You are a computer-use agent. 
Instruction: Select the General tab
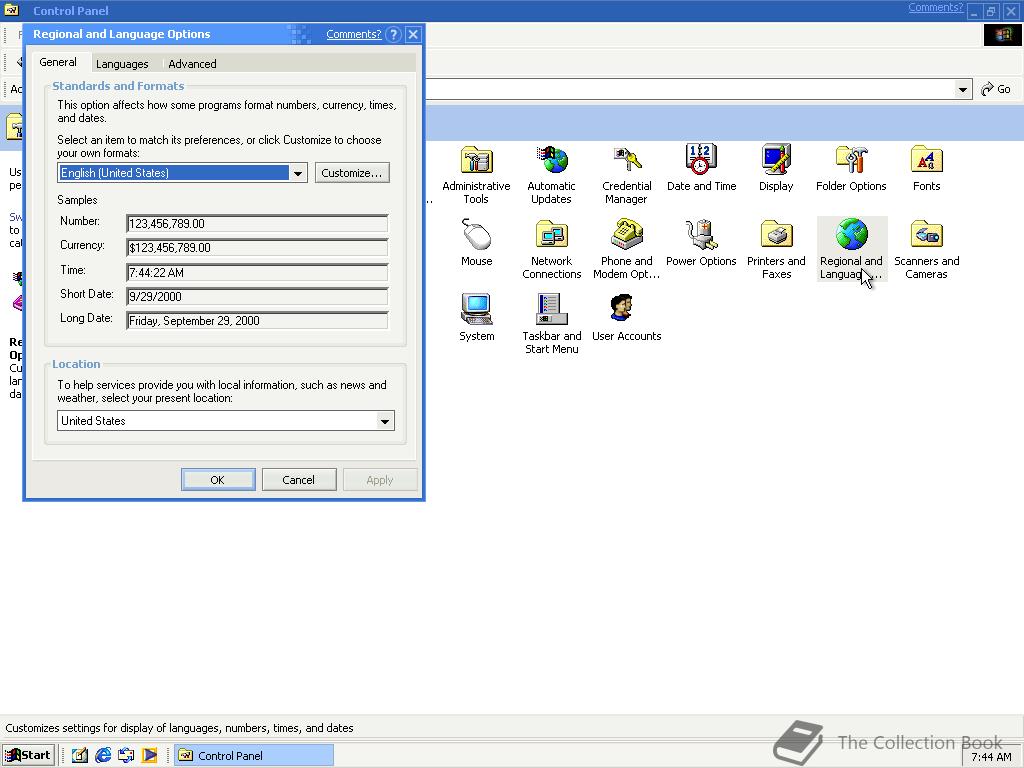point(58,62)
